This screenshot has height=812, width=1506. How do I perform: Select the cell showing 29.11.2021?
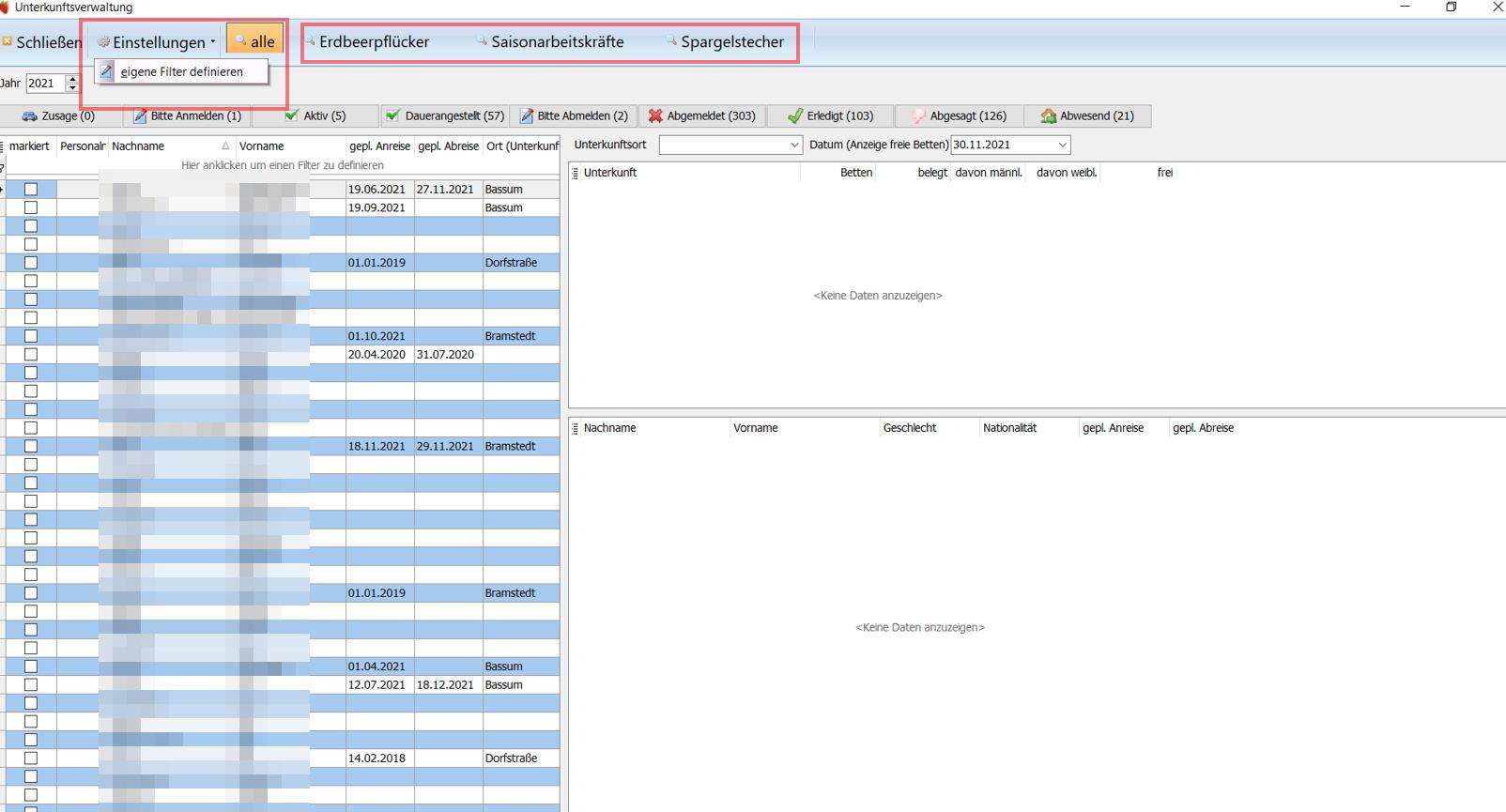coord(449,447)
